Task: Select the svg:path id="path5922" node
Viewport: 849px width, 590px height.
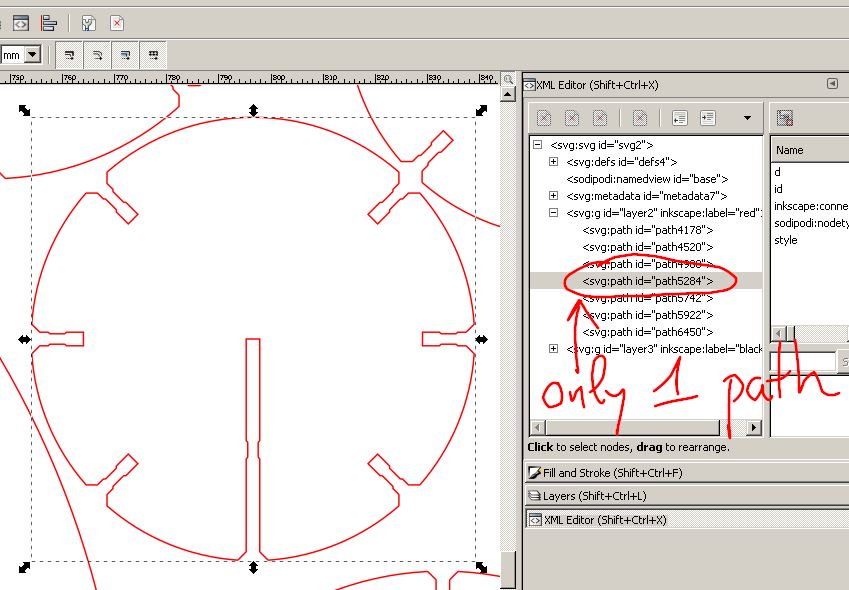Action: (648, 315)
